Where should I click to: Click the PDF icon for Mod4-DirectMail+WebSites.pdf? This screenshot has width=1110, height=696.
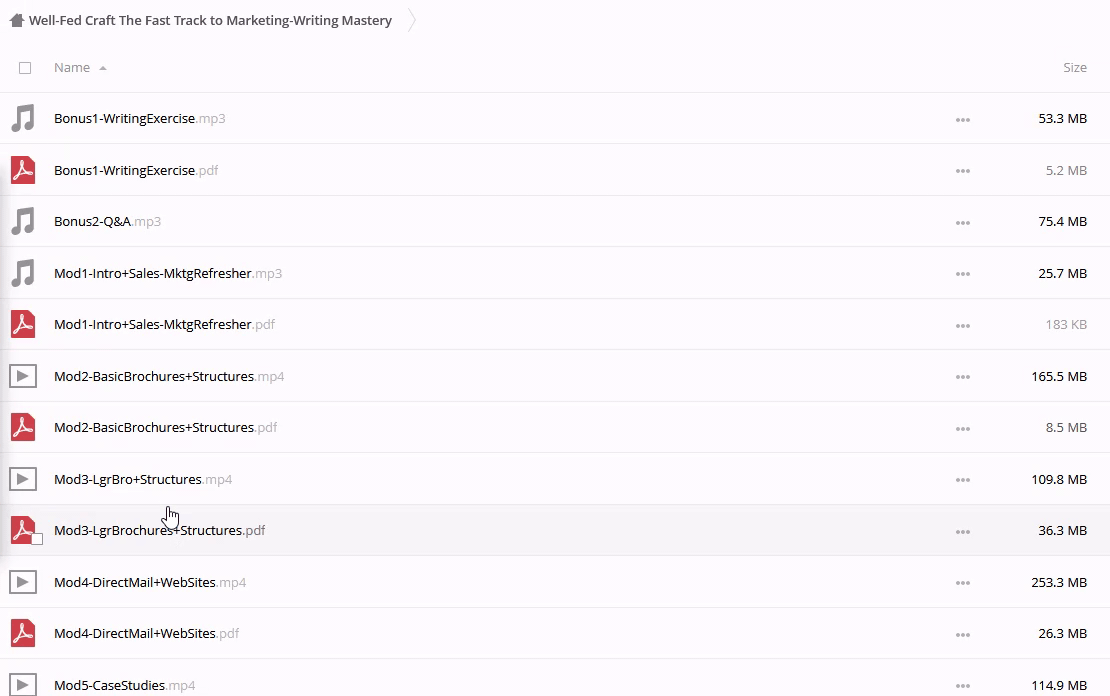[x=23, y=633]
